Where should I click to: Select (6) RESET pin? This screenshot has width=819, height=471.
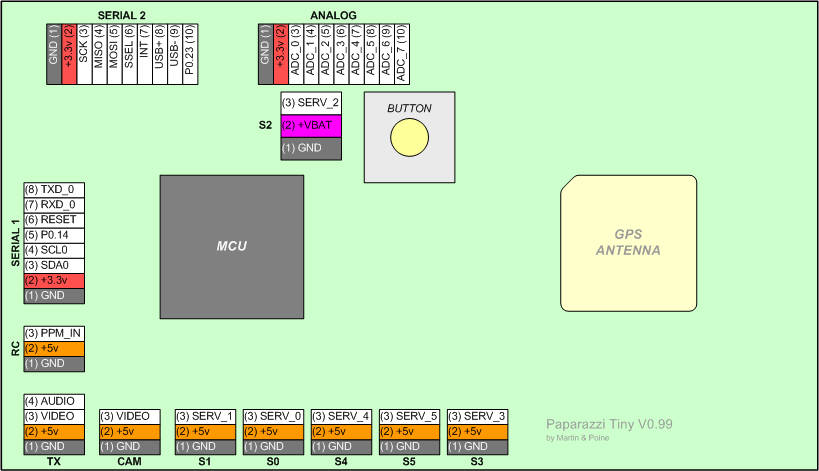[x=54, y=220]
